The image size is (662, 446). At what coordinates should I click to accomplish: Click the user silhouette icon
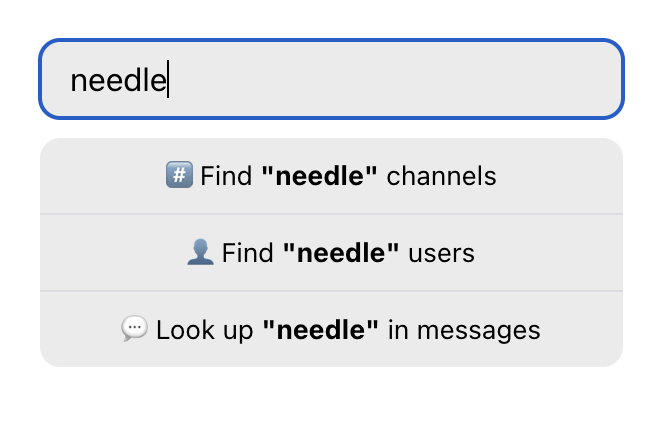[201, 253]
